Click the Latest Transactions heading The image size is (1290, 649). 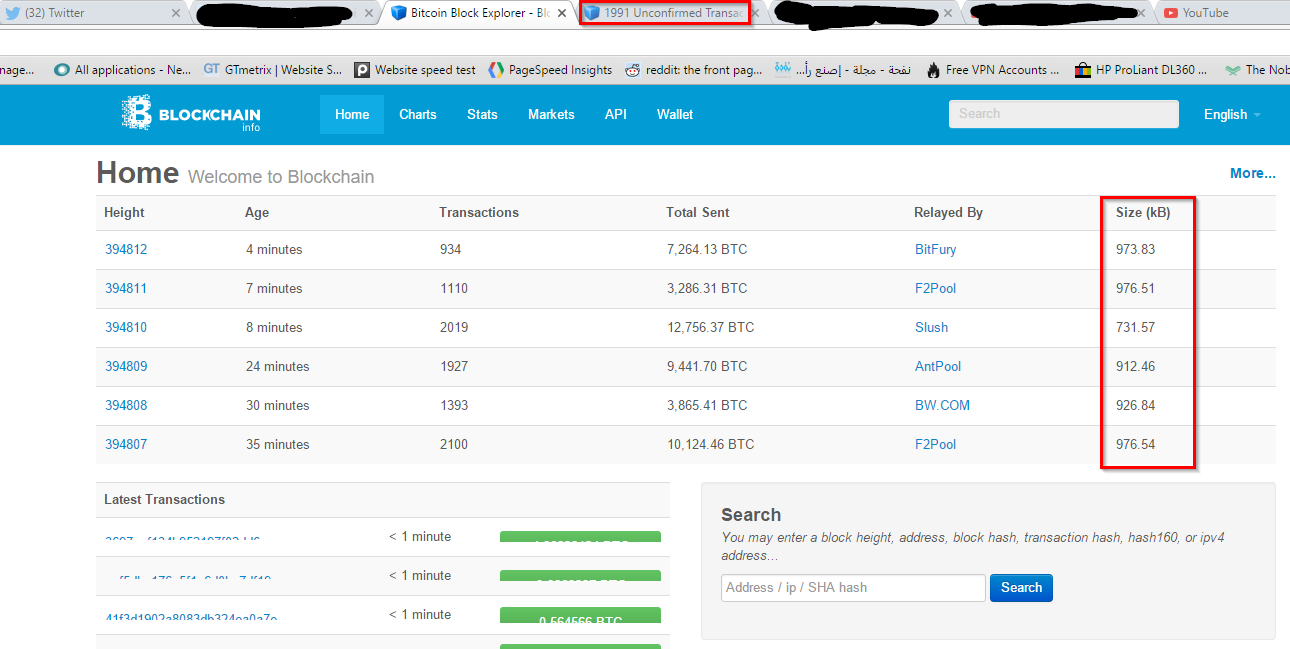(x=165, y=499)
